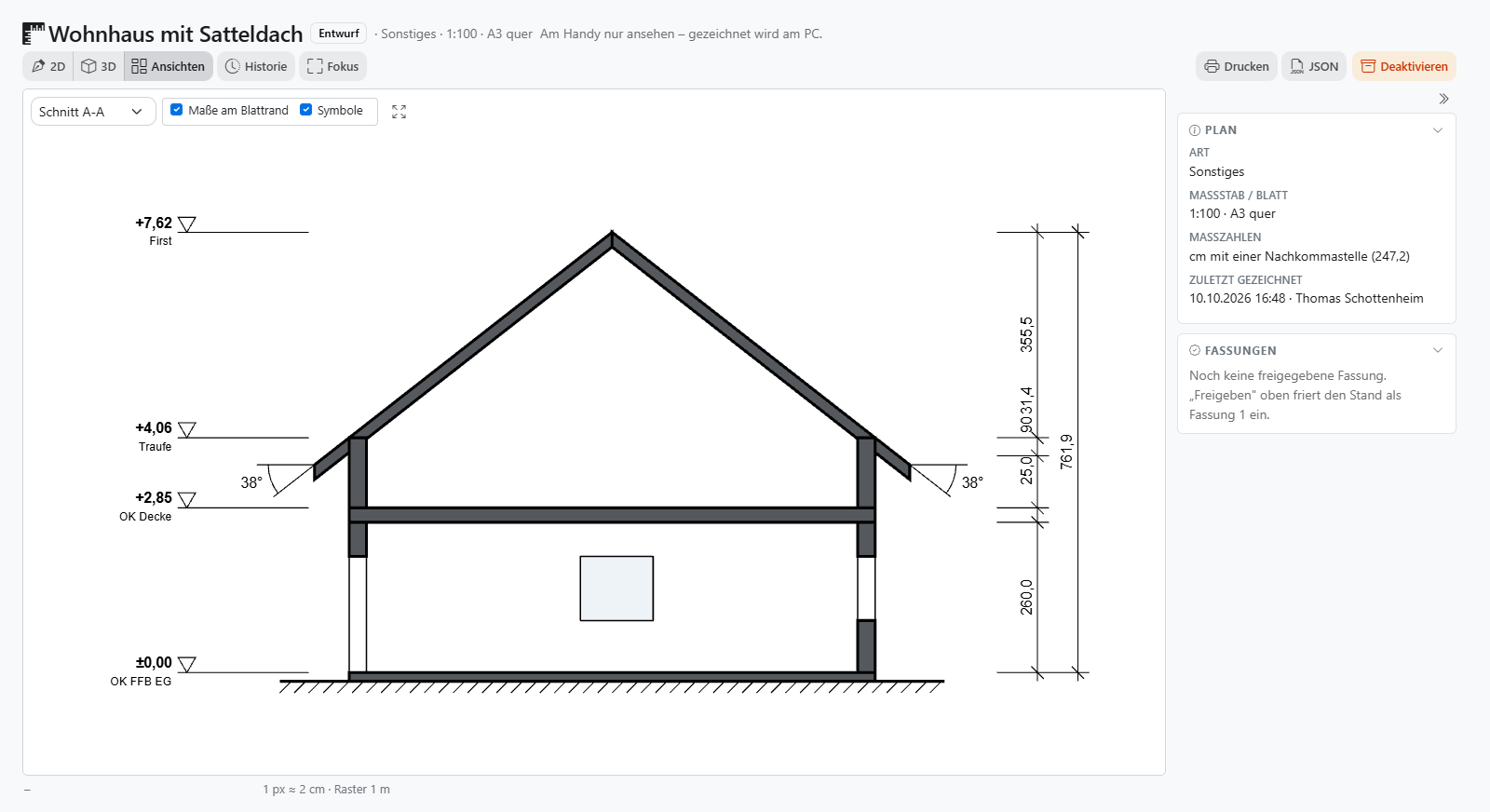Open the Schnitt A-A view dropdown
Screen dimensions: 1490x812
(x=93, y=112)
